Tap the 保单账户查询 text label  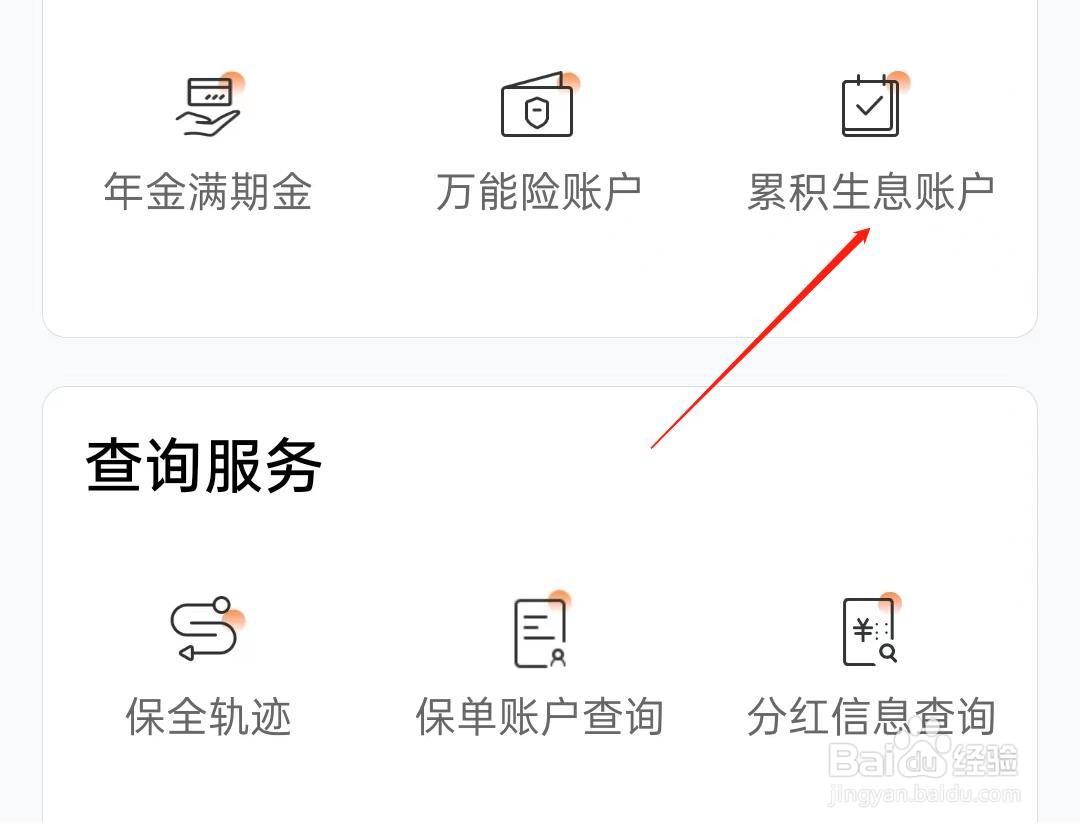[539, 717]
